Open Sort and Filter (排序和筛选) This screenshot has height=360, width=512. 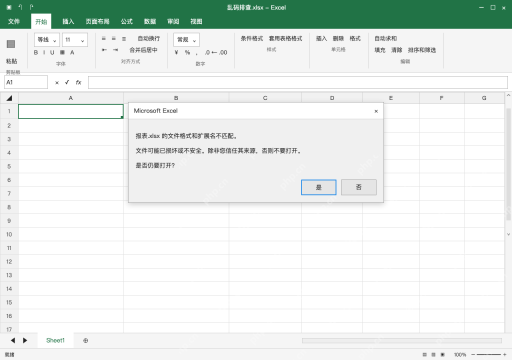422,50
